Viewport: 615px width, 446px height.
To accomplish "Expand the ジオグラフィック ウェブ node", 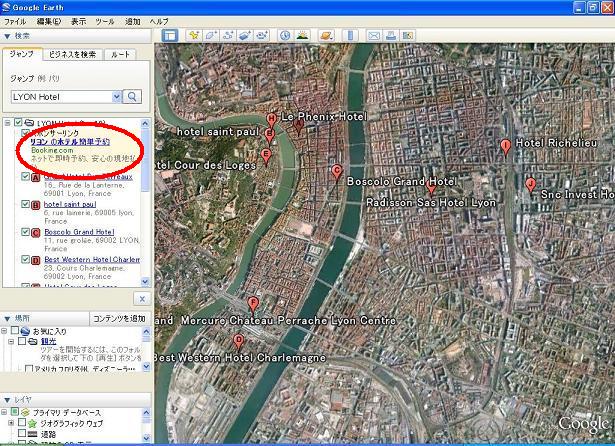I will click(11, 423).
